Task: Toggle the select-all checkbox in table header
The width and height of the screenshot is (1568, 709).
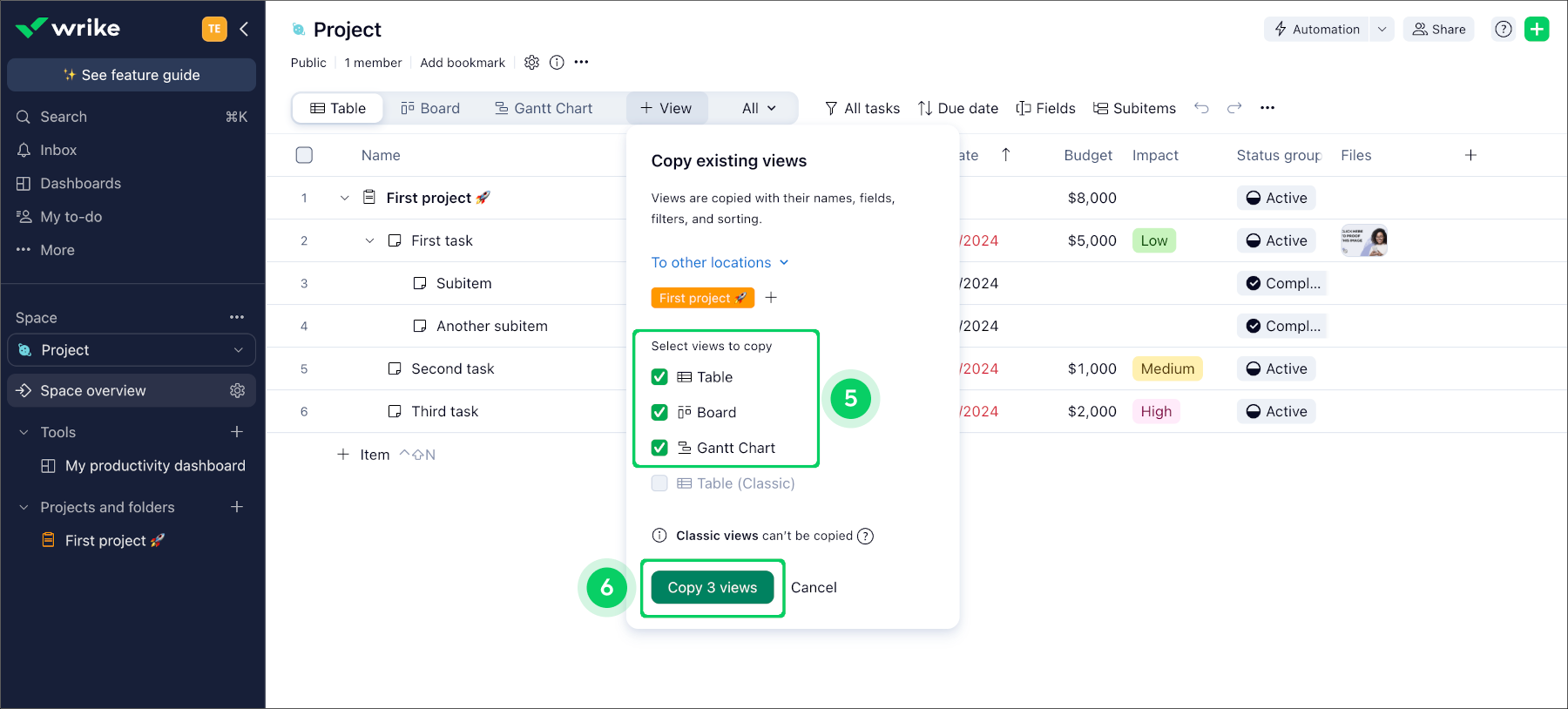Action: (x=304, y=155)
